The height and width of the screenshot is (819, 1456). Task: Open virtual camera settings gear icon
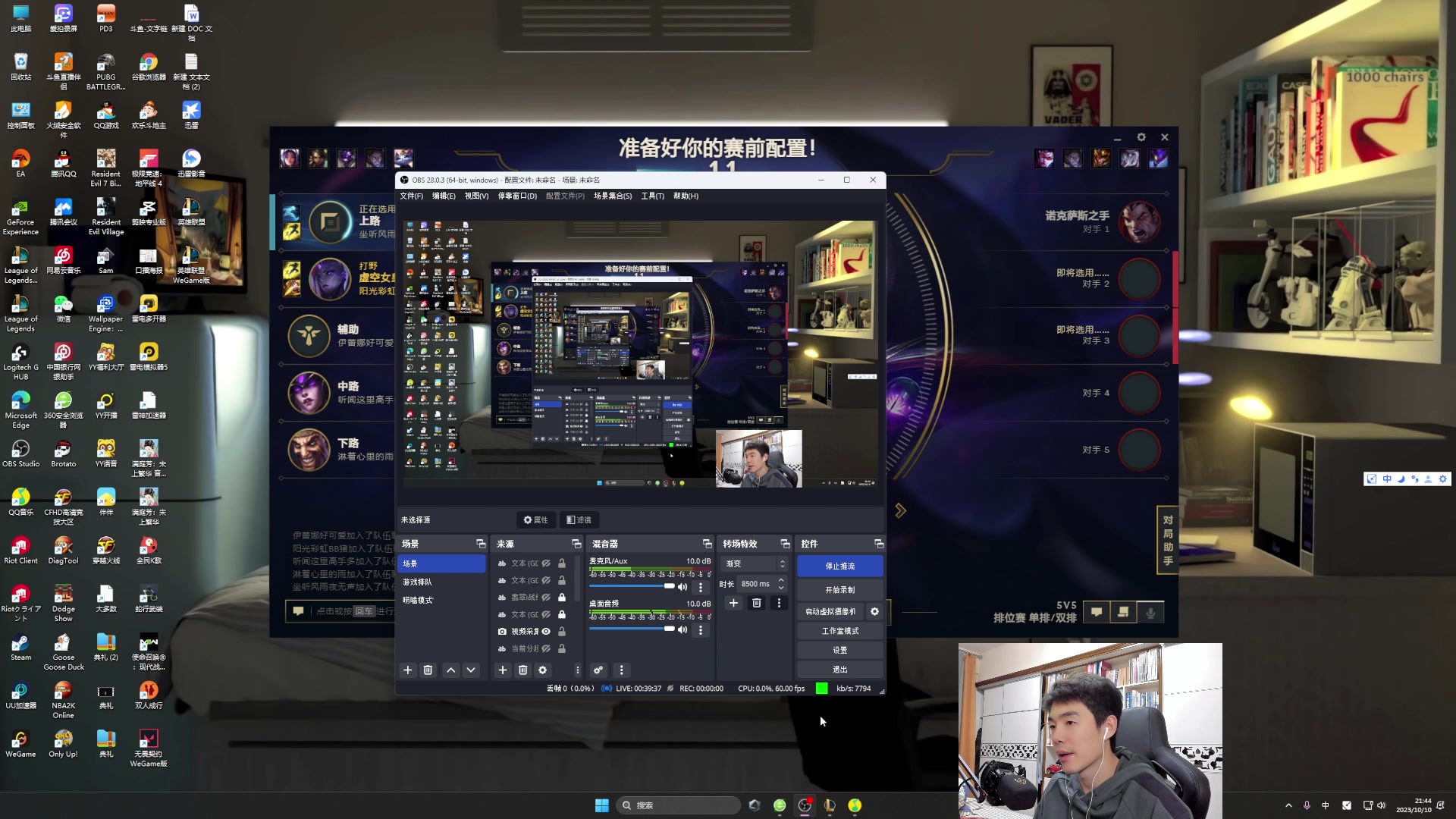874,612
